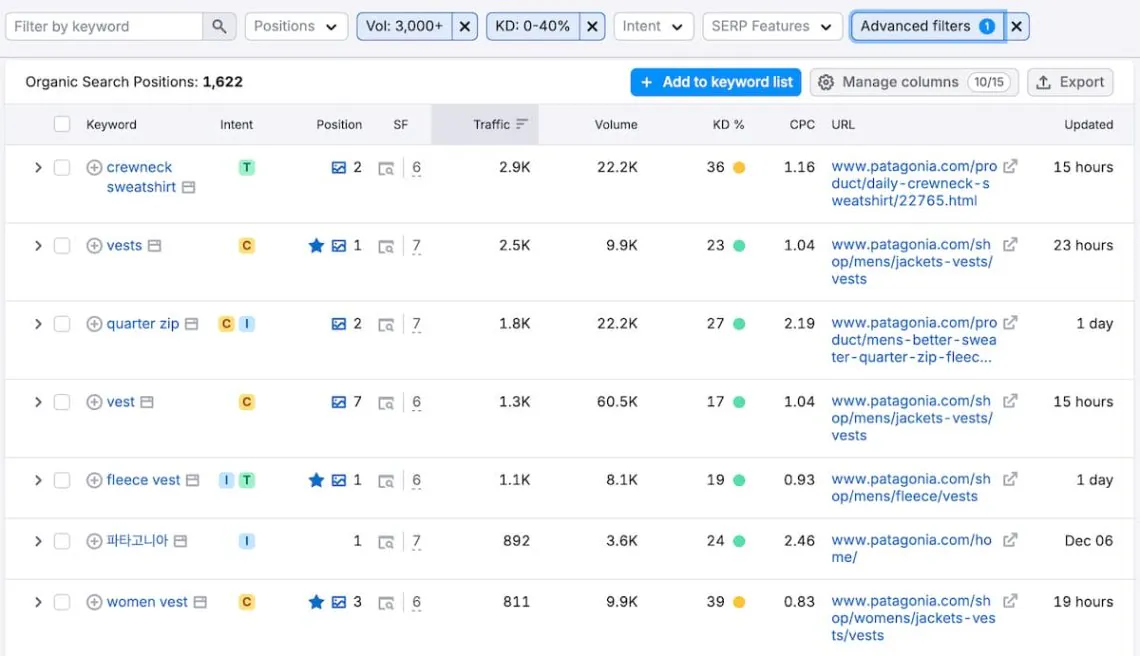The width and height of the screenshot is (1140, 656).
Task: Expand the vests row details
Action: point(38,246)
